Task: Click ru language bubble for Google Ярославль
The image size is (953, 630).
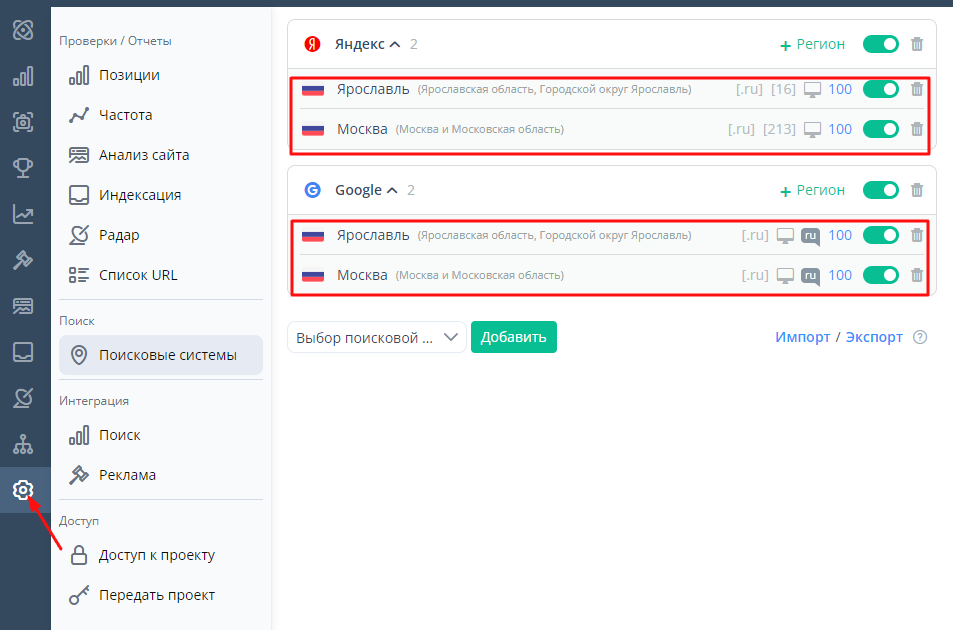Action: [810, 236]
